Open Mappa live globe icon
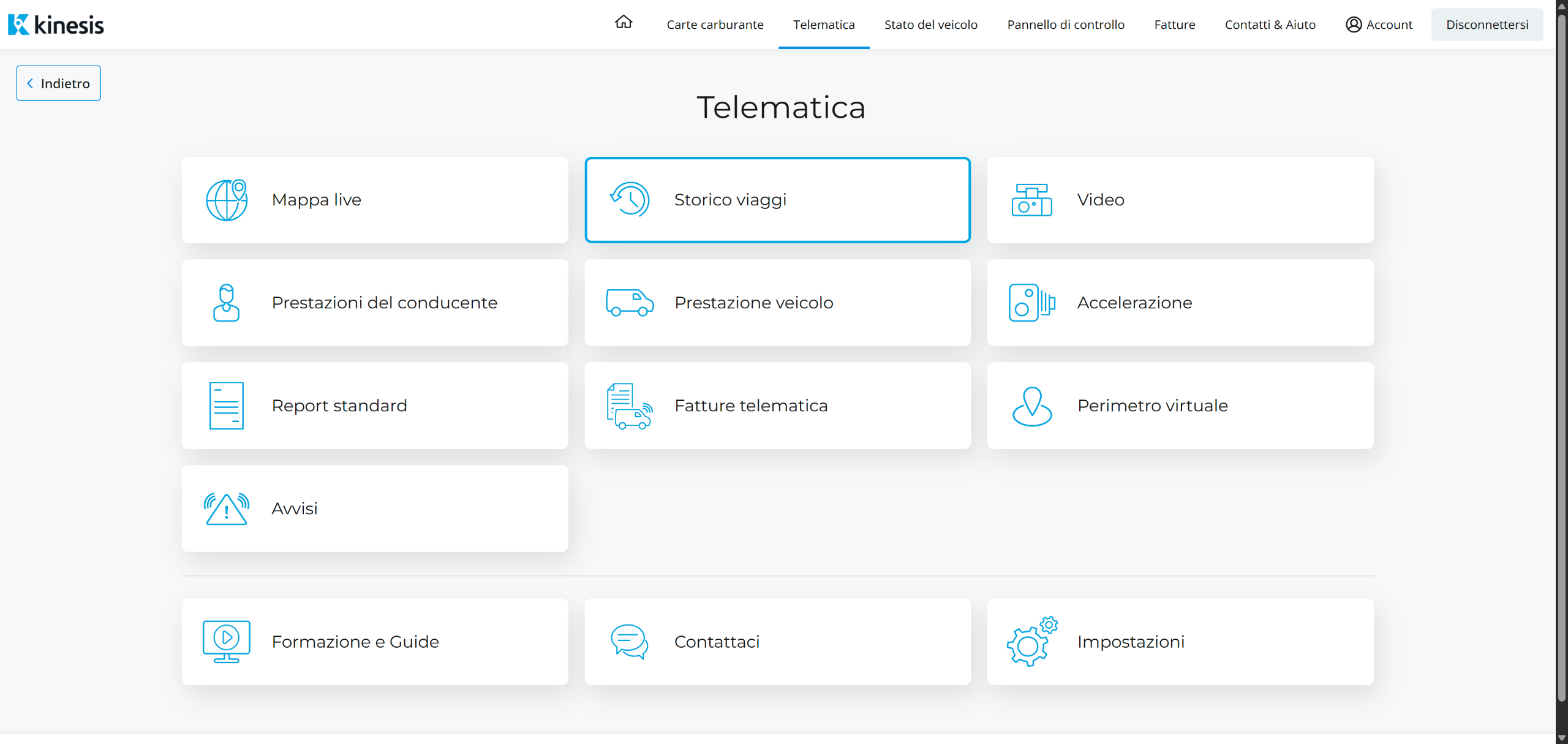This screenshot has height=744, width=1568. [x=226, y=200]
